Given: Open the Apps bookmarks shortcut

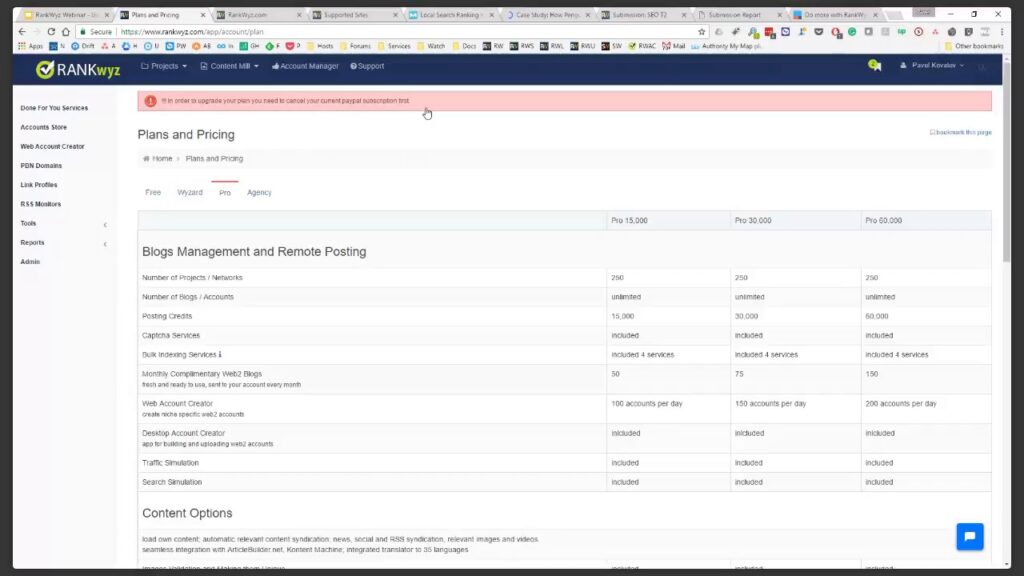Looking at the screenshot, I should coord(31,46).
